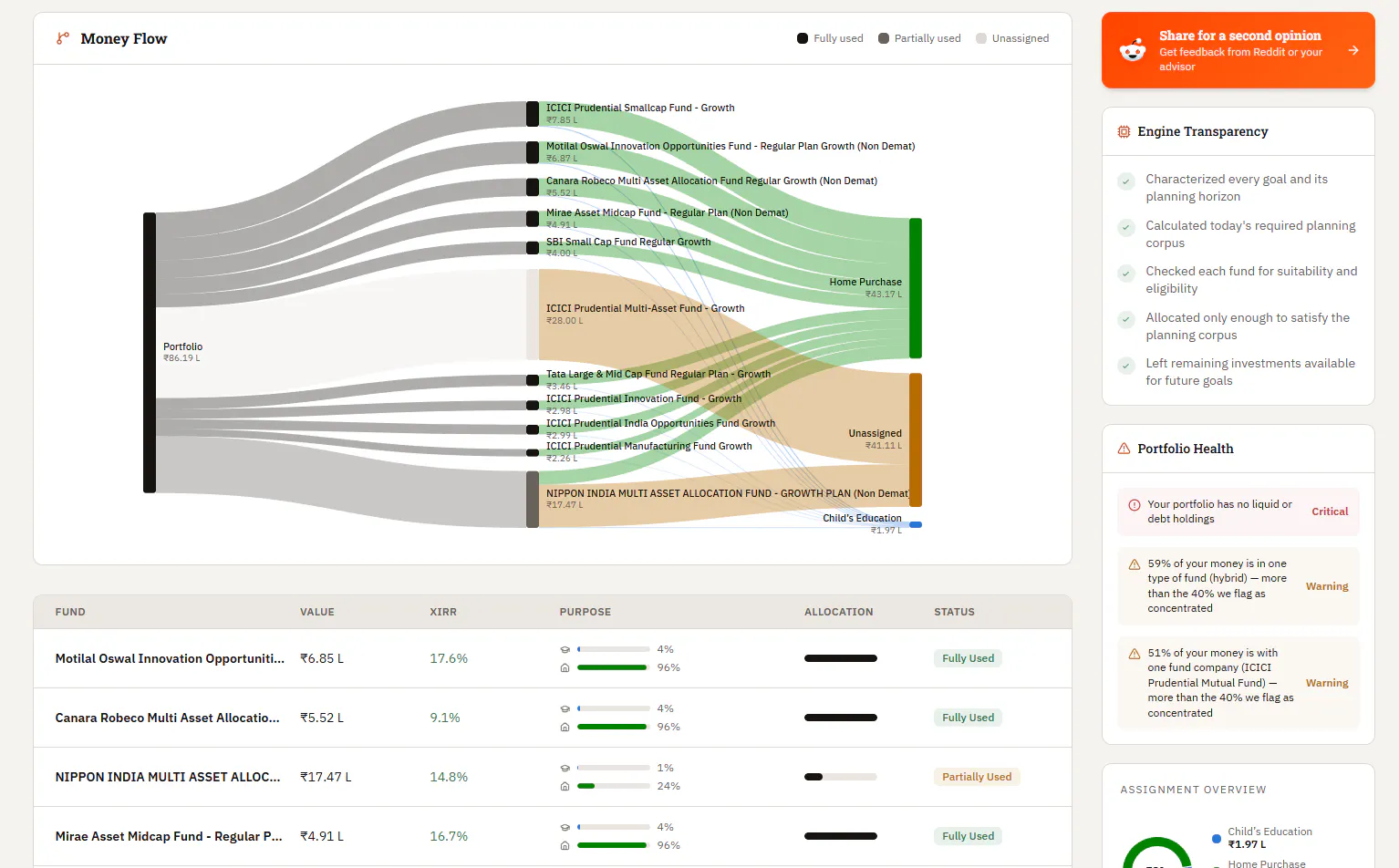The height and width of the screenshot is (868, 1399).
Task: Click the home icon in Motilal Oswal row
Action: click(565, 667)
